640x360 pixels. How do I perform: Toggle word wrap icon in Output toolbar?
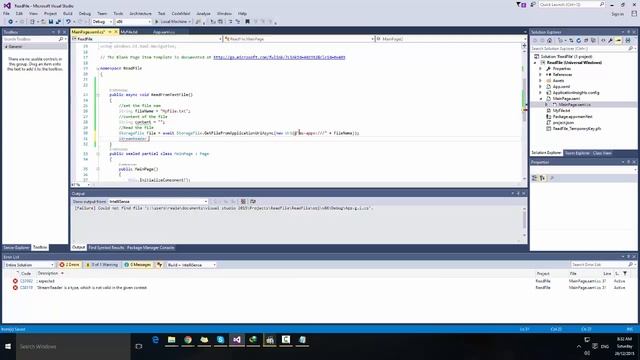pyautogui.click(x=253, y=201)
